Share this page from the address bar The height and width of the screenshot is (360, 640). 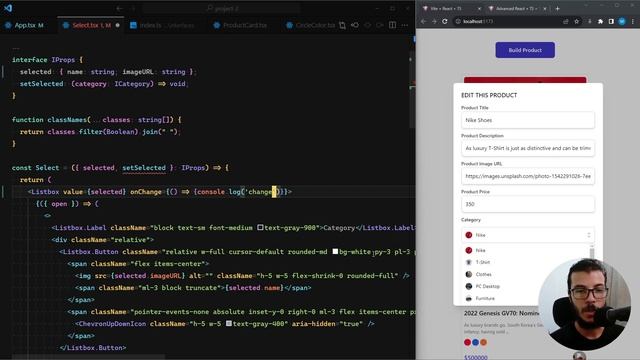pos(565,22)
